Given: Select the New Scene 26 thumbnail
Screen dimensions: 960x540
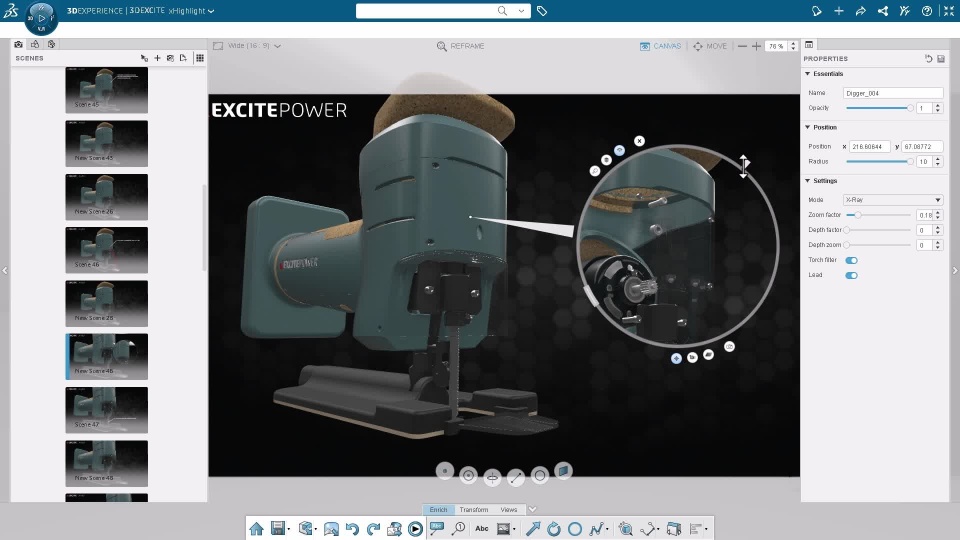Looking at the screenshot, I should (x=107, y=197).
